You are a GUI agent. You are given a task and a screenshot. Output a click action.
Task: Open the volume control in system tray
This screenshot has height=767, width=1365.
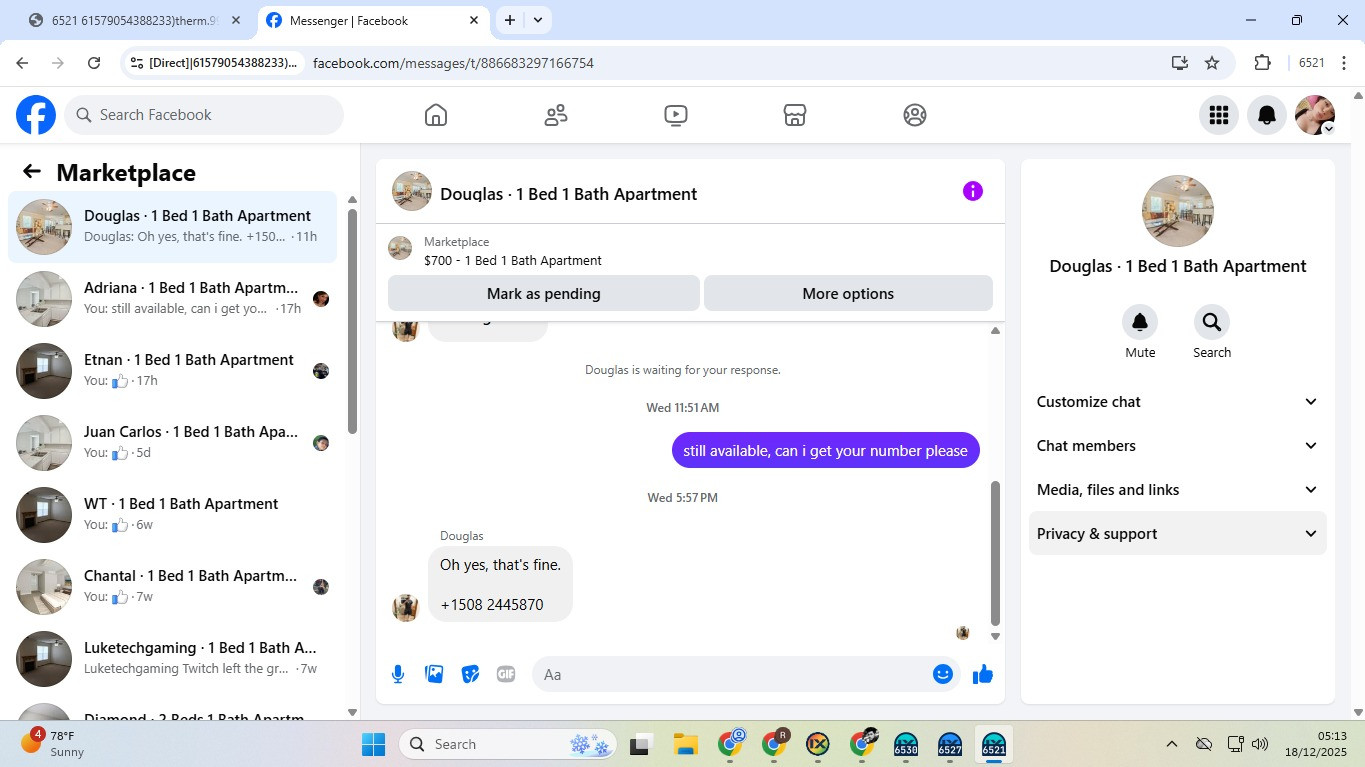pos(1260,744)
